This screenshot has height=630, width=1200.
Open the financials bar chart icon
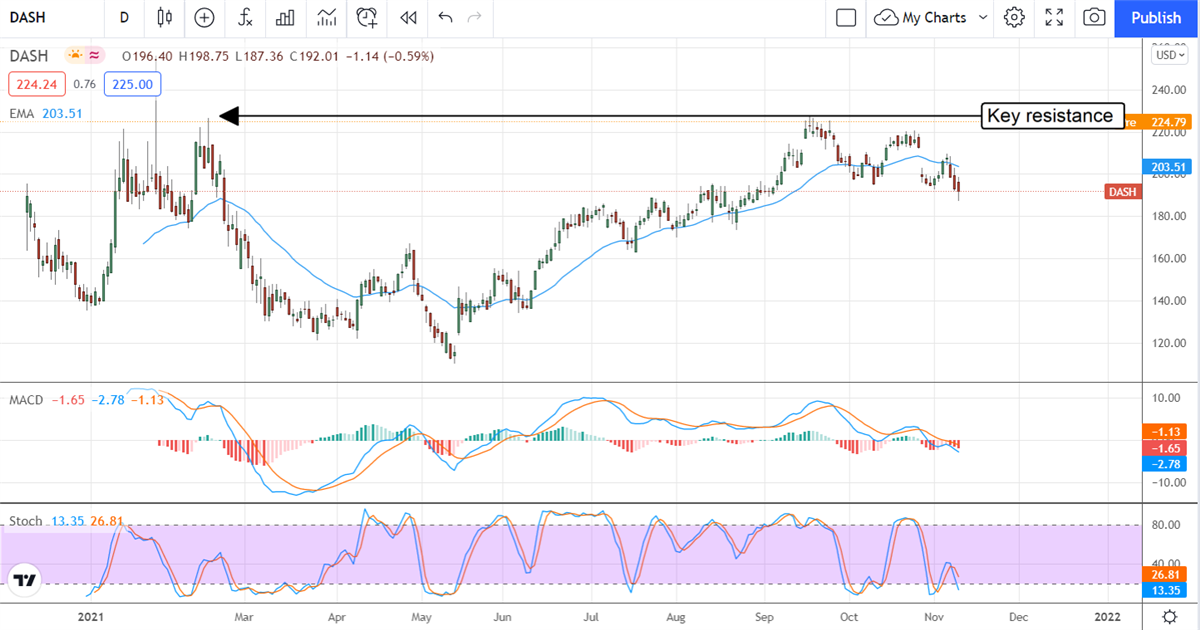point(285,17)
